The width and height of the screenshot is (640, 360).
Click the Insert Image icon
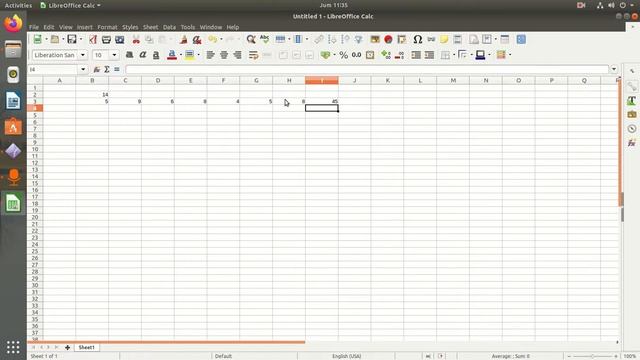(375, 39)
